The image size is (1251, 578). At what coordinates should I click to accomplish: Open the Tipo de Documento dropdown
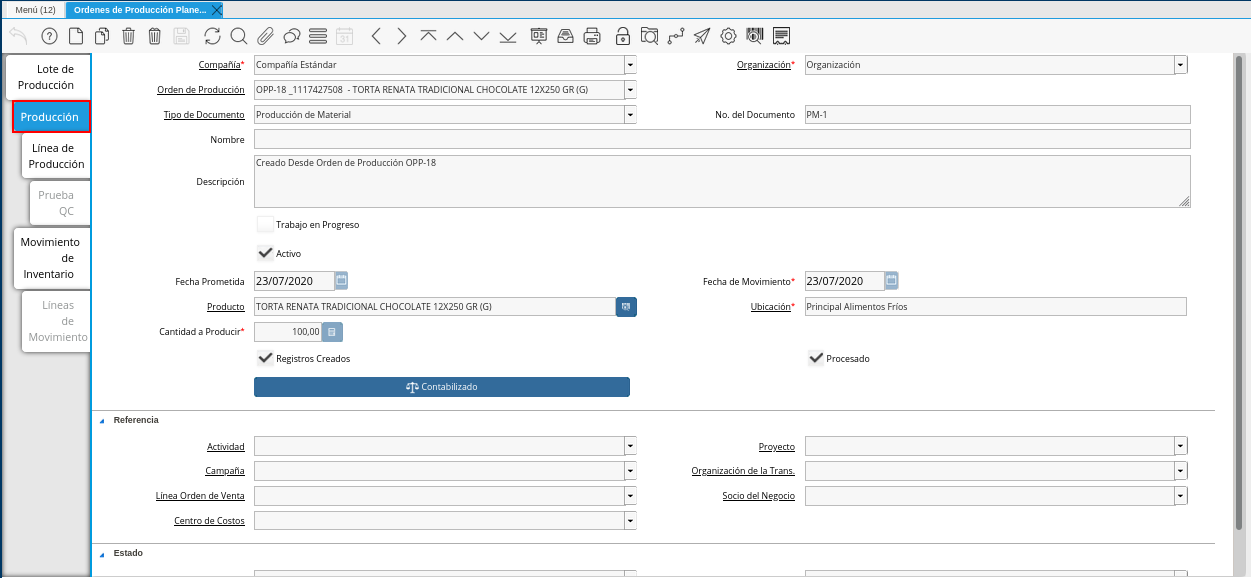[x=630, y=115]
